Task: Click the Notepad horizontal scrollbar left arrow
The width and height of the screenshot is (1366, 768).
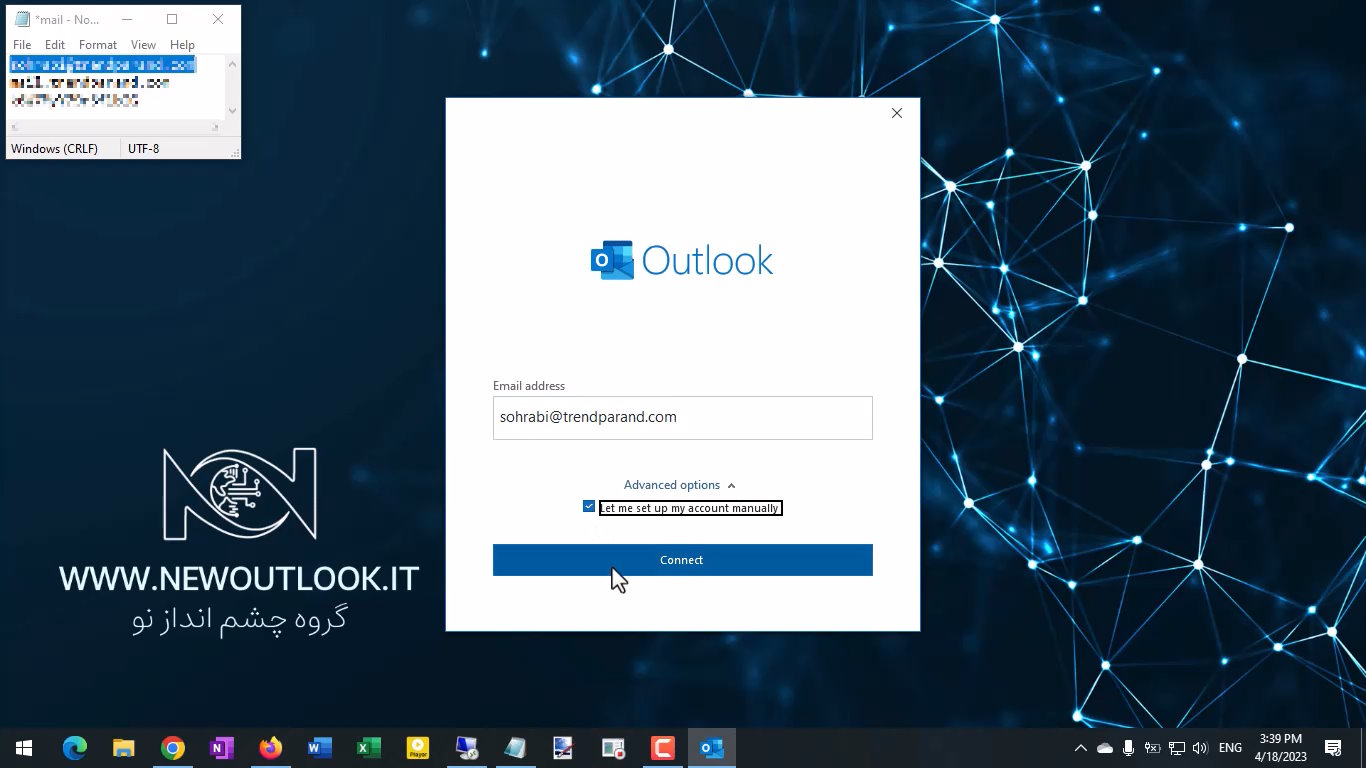Action: tap(16, 127)
